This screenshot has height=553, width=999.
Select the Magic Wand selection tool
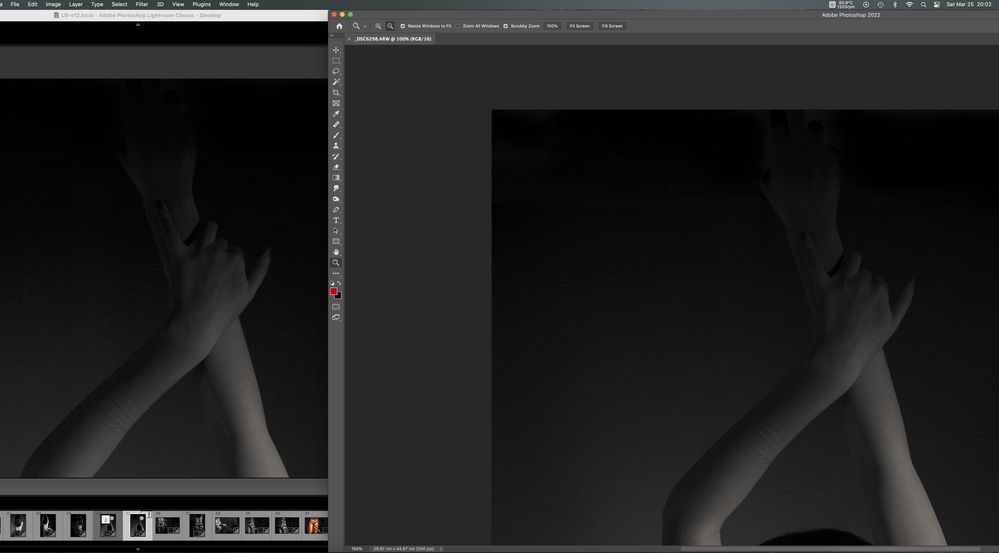click(336, 82)
